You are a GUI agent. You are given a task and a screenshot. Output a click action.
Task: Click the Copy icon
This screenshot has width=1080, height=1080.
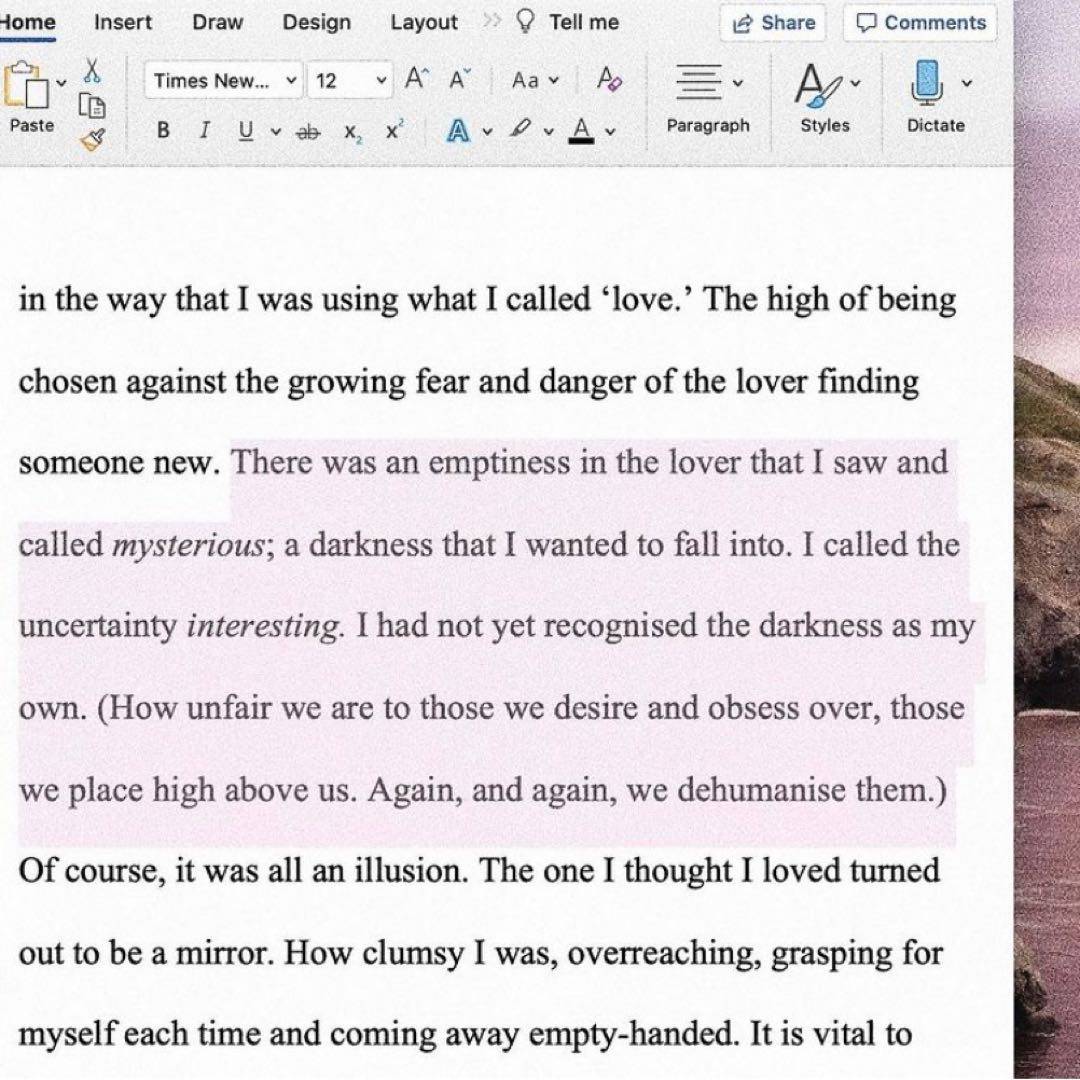92,105
